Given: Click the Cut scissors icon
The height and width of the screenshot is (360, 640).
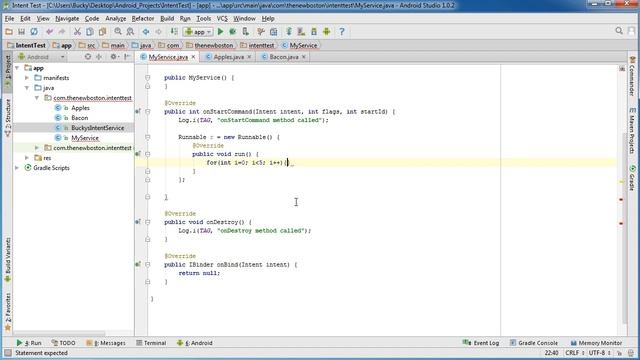Looking at the screenshot, I should point(77,32).
